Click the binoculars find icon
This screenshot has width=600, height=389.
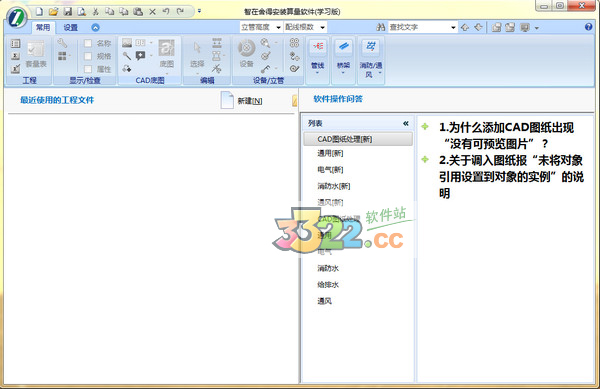[x=380, y=27]
